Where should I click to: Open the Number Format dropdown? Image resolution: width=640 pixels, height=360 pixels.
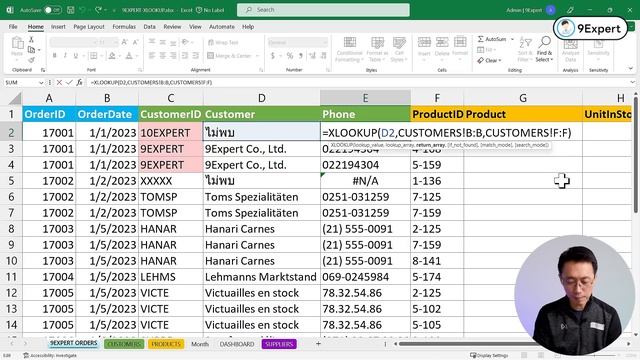325,42
